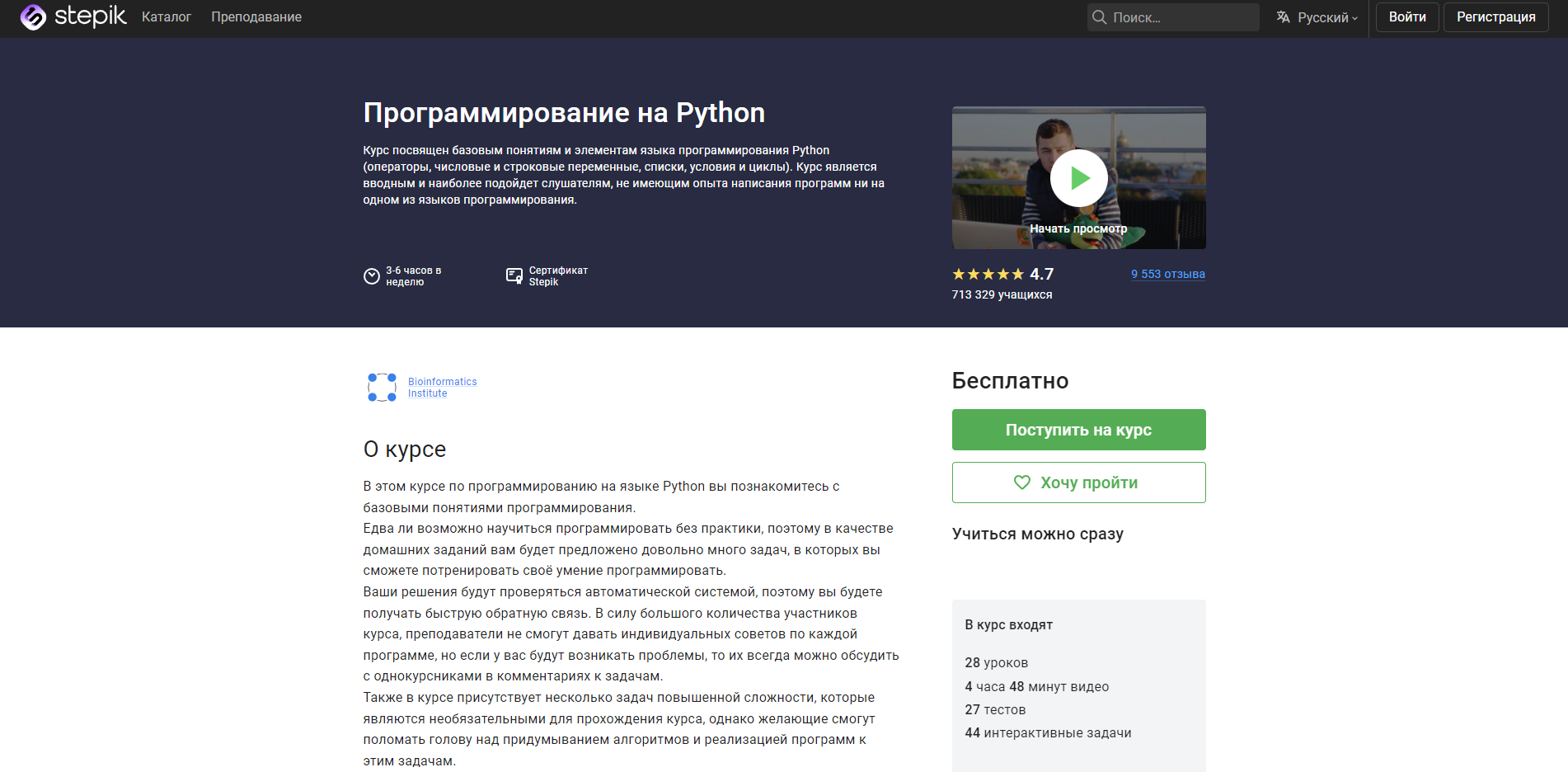This screenshot has width=1568, height=772.
Task: Click the star rating icons
Action: [988, 274]
